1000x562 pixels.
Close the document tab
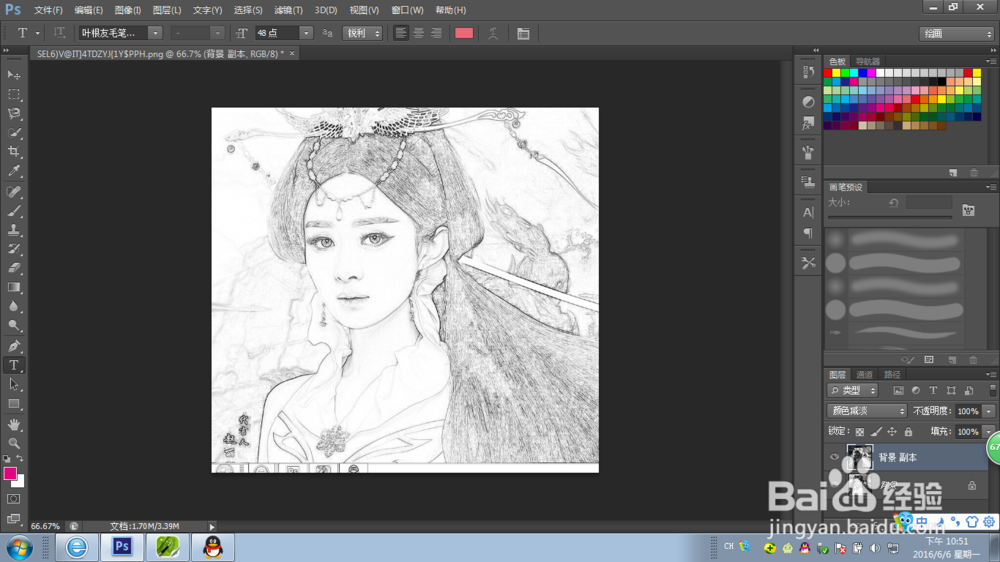[292, 54]
